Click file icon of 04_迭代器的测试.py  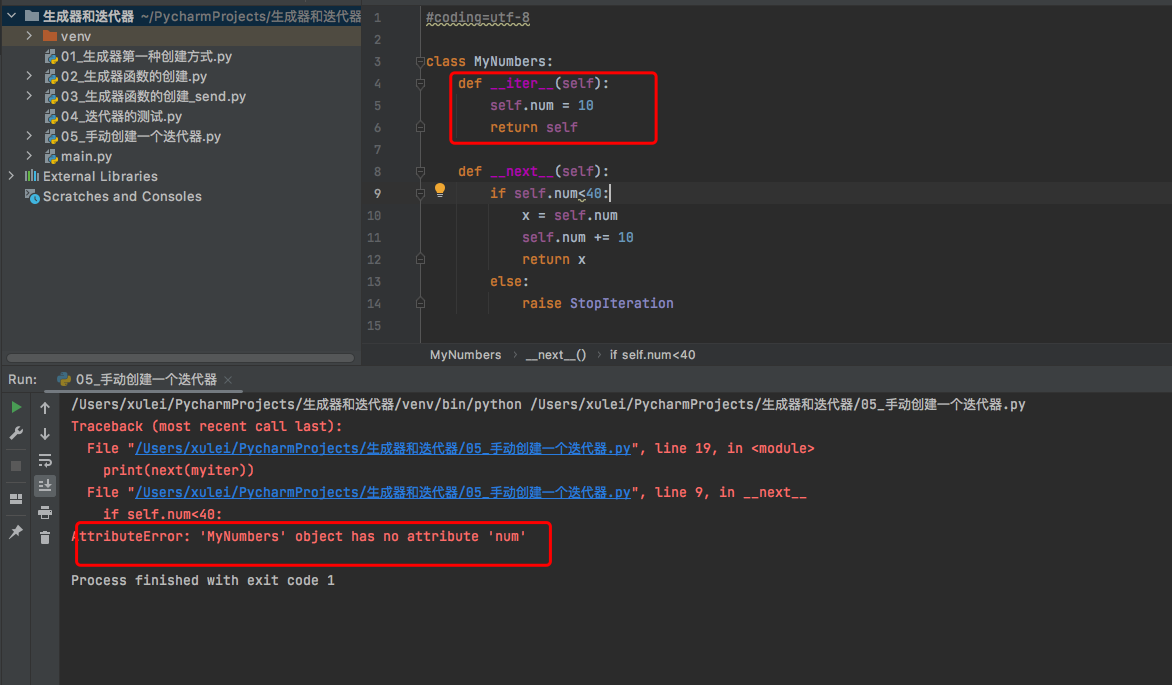point(51,117)
